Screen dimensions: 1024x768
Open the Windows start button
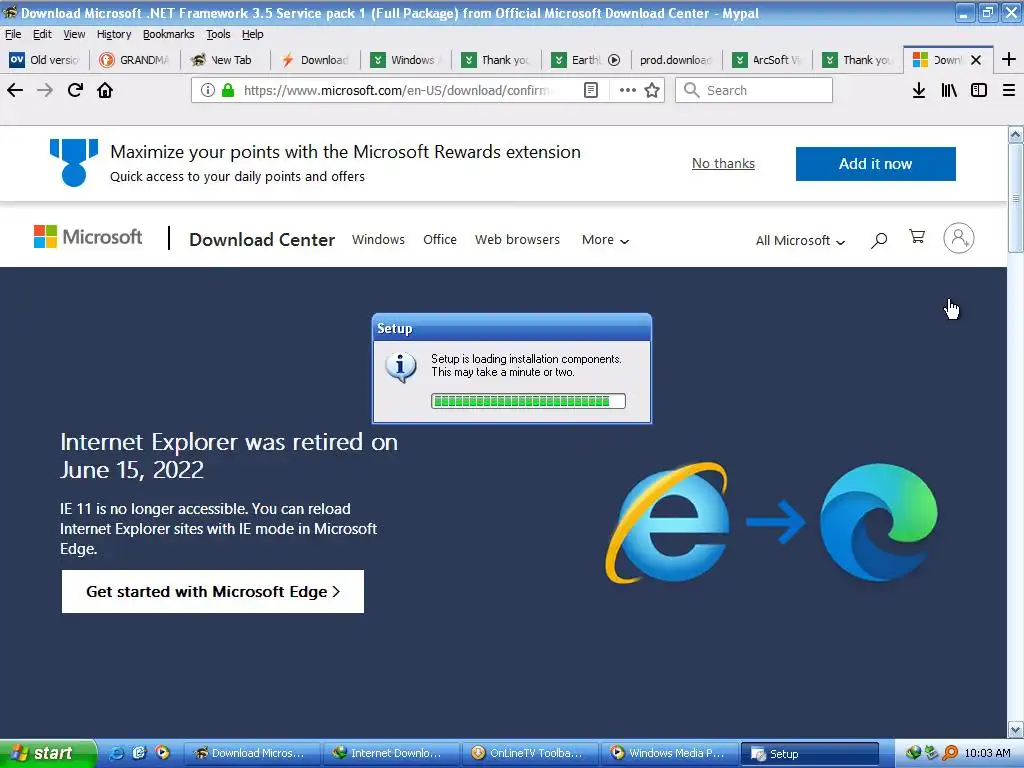click(48, 753)
